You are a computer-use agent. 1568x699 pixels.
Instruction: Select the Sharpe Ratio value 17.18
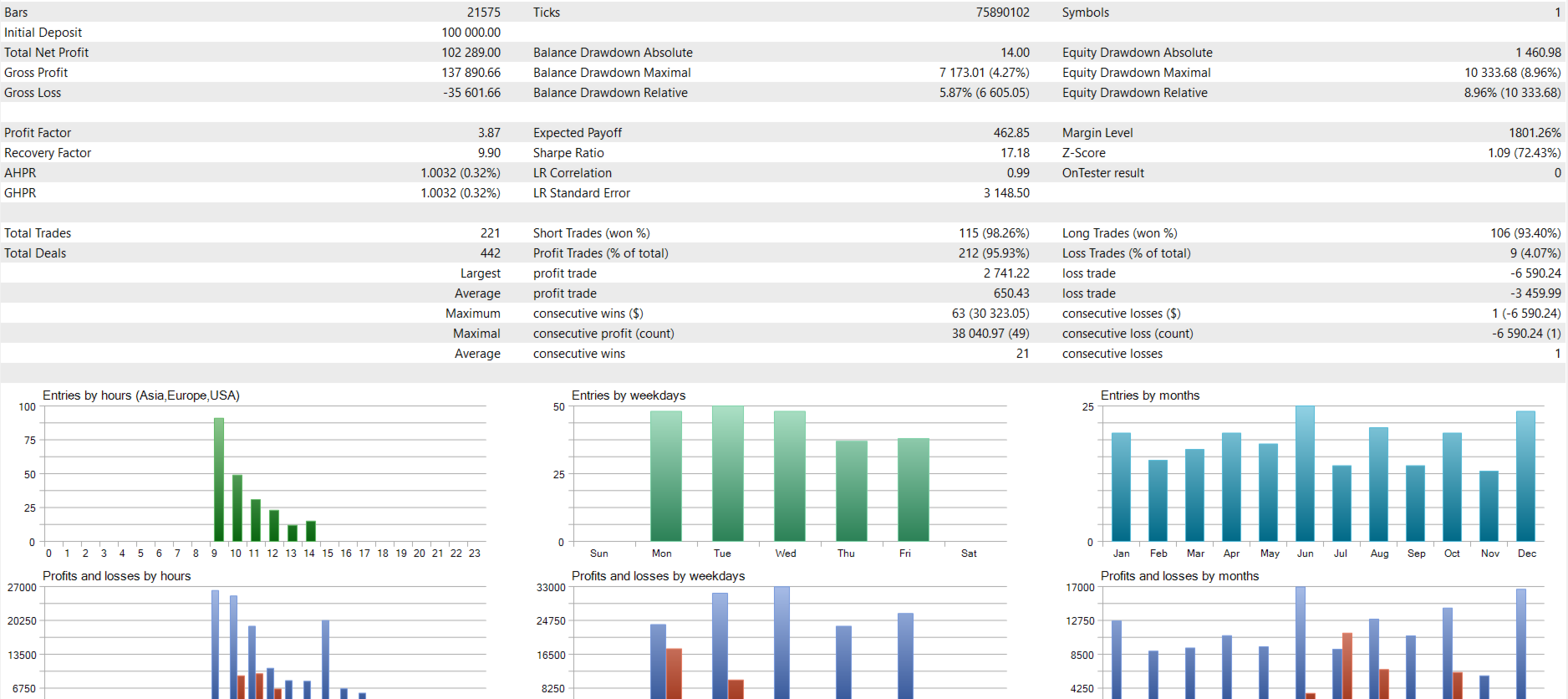pos(1016,153)
